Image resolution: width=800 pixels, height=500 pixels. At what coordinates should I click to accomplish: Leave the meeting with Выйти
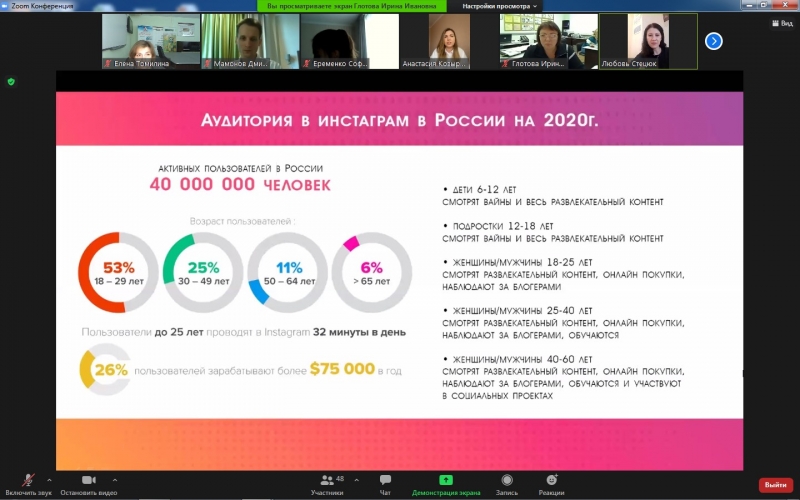pyautogui.click(x=776, y=485)
